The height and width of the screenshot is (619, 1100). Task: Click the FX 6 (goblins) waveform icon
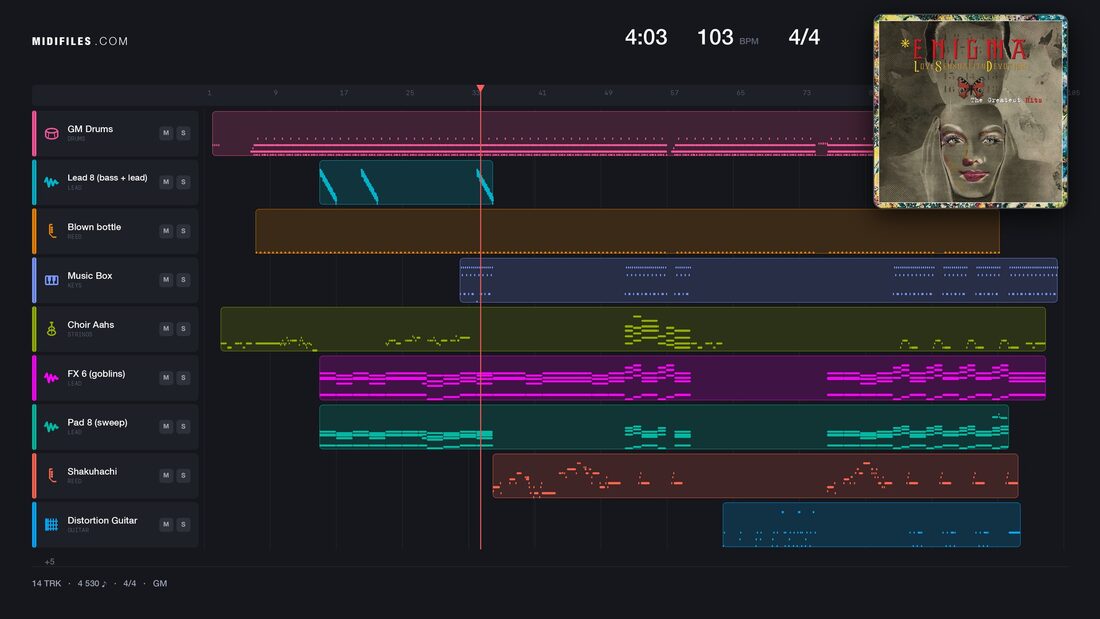pyautogui.click(x=51, y=378)
